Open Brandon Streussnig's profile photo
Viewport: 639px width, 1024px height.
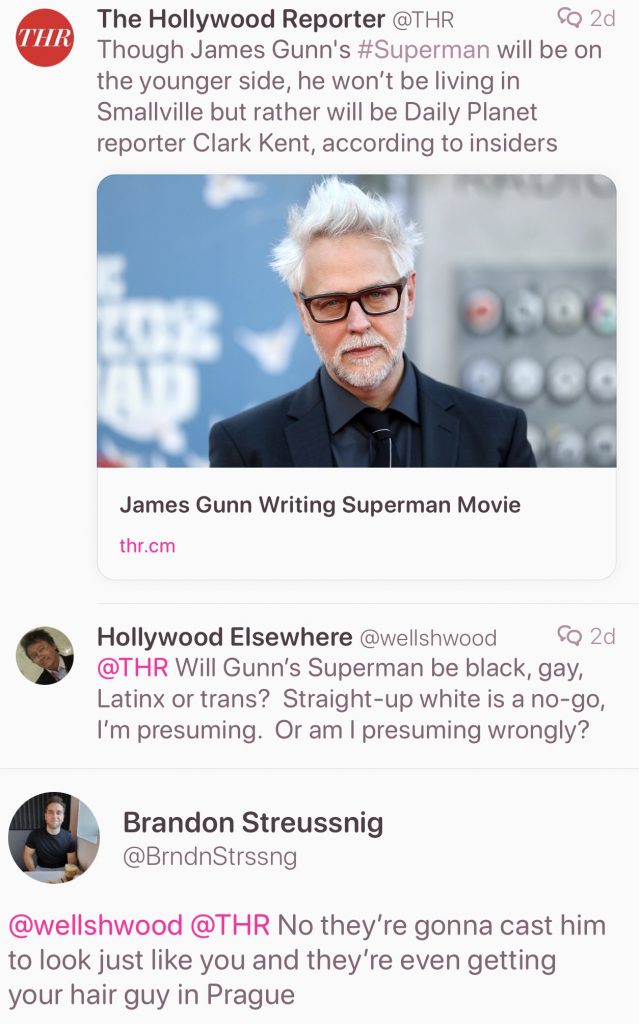(54, 838)
